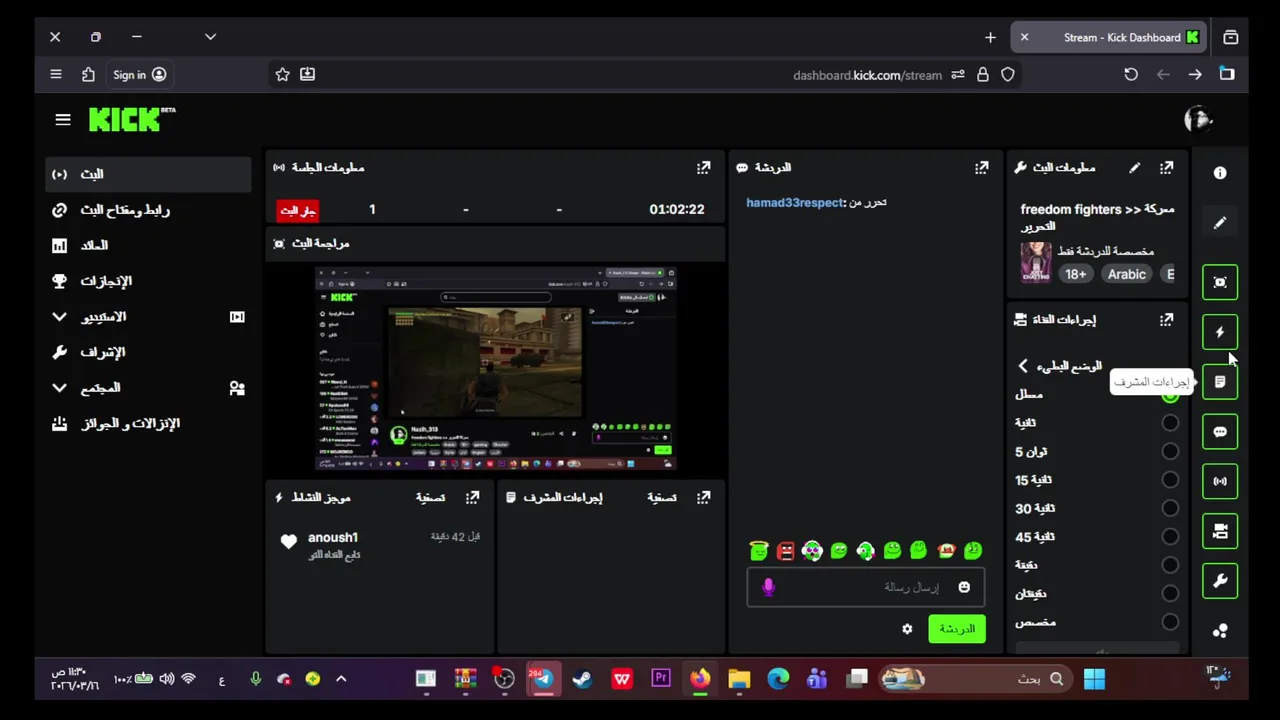Focus the send message (إرسال رسالة) input
The image size is (1280, 720).
(x=866, y=587)
